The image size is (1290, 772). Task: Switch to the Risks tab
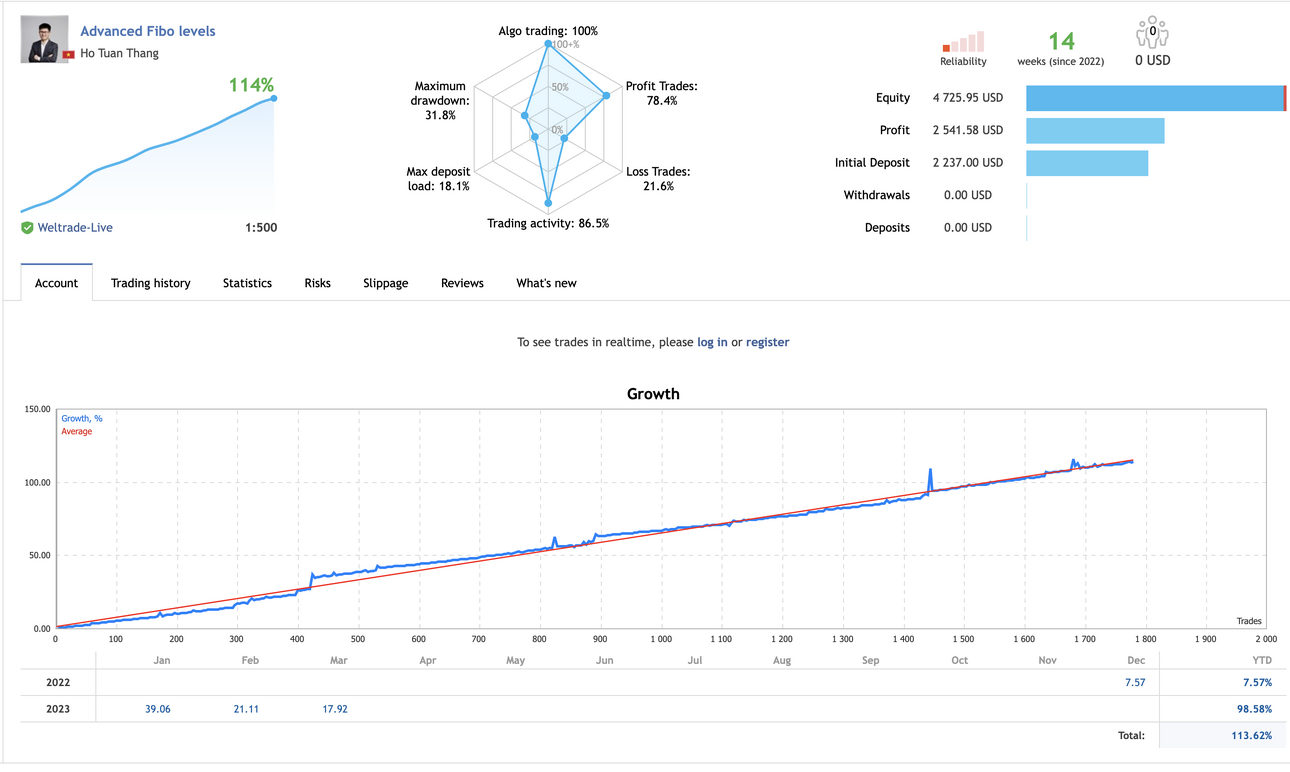pos(317,283)
